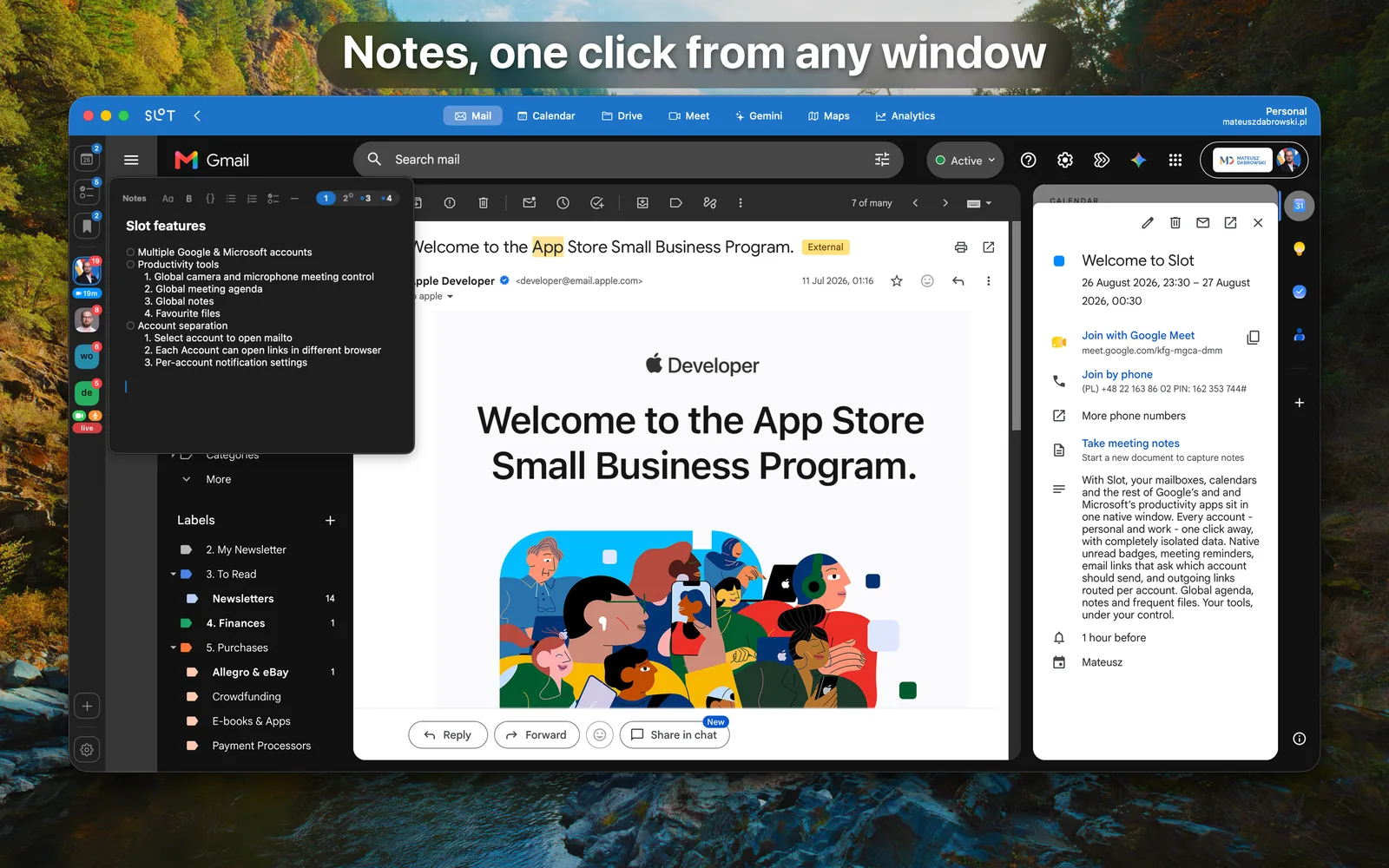The height and width of the screenshot is (868, 1389).
Task: Toggle checklist formatting in Notes toolbar
Action: tap(273, 199)
